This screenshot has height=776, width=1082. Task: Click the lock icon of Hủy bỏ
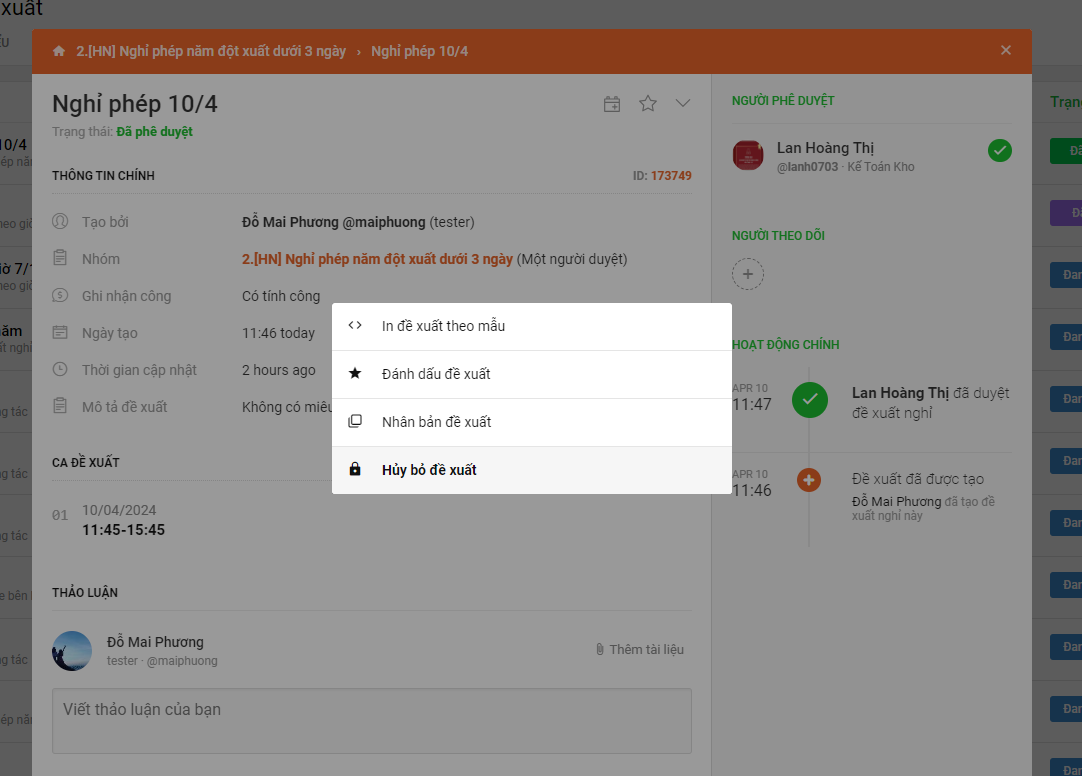(355, 469)
